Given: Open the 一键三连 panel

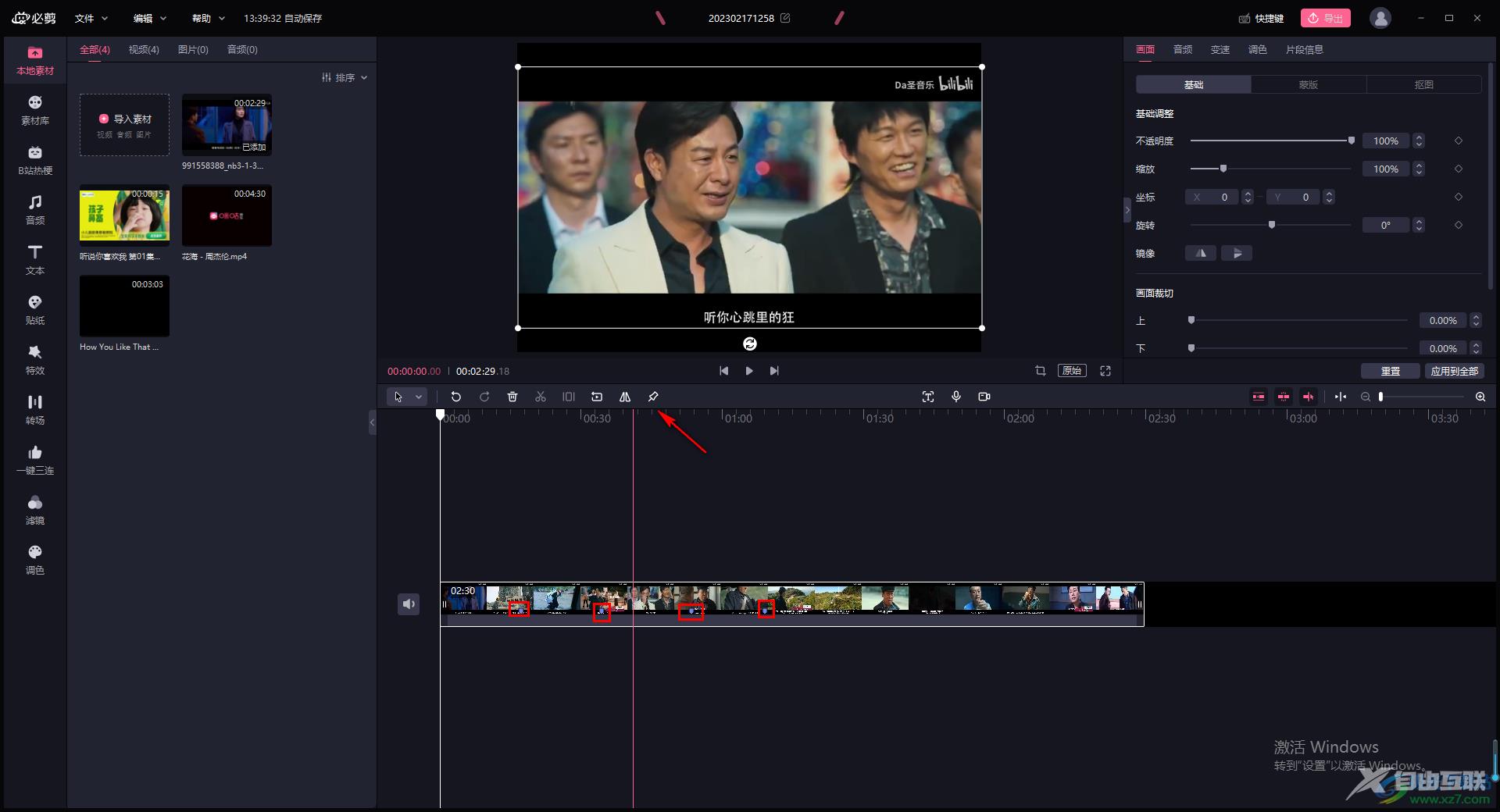Looking at the screenshot, I should click(x=35, y=461).
